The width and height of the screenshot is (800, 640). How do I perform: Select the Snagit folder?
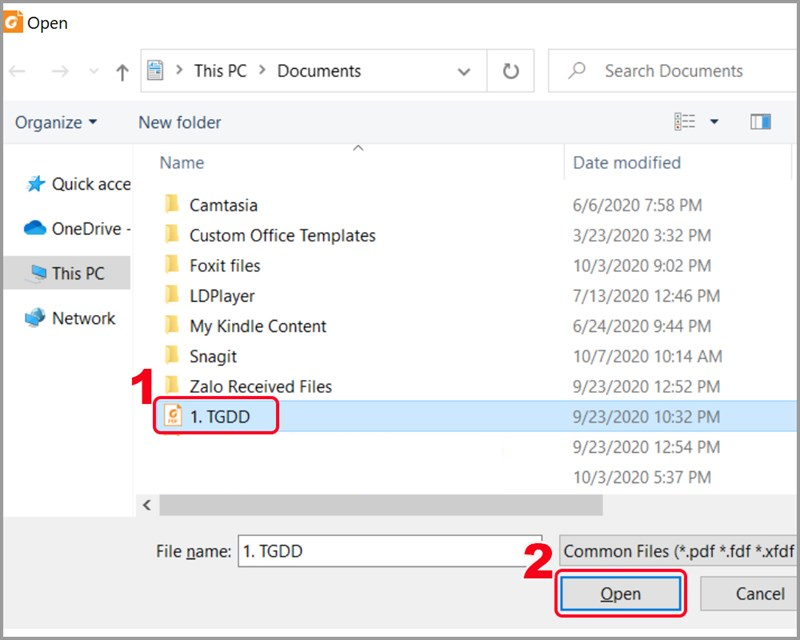[212, 356]
